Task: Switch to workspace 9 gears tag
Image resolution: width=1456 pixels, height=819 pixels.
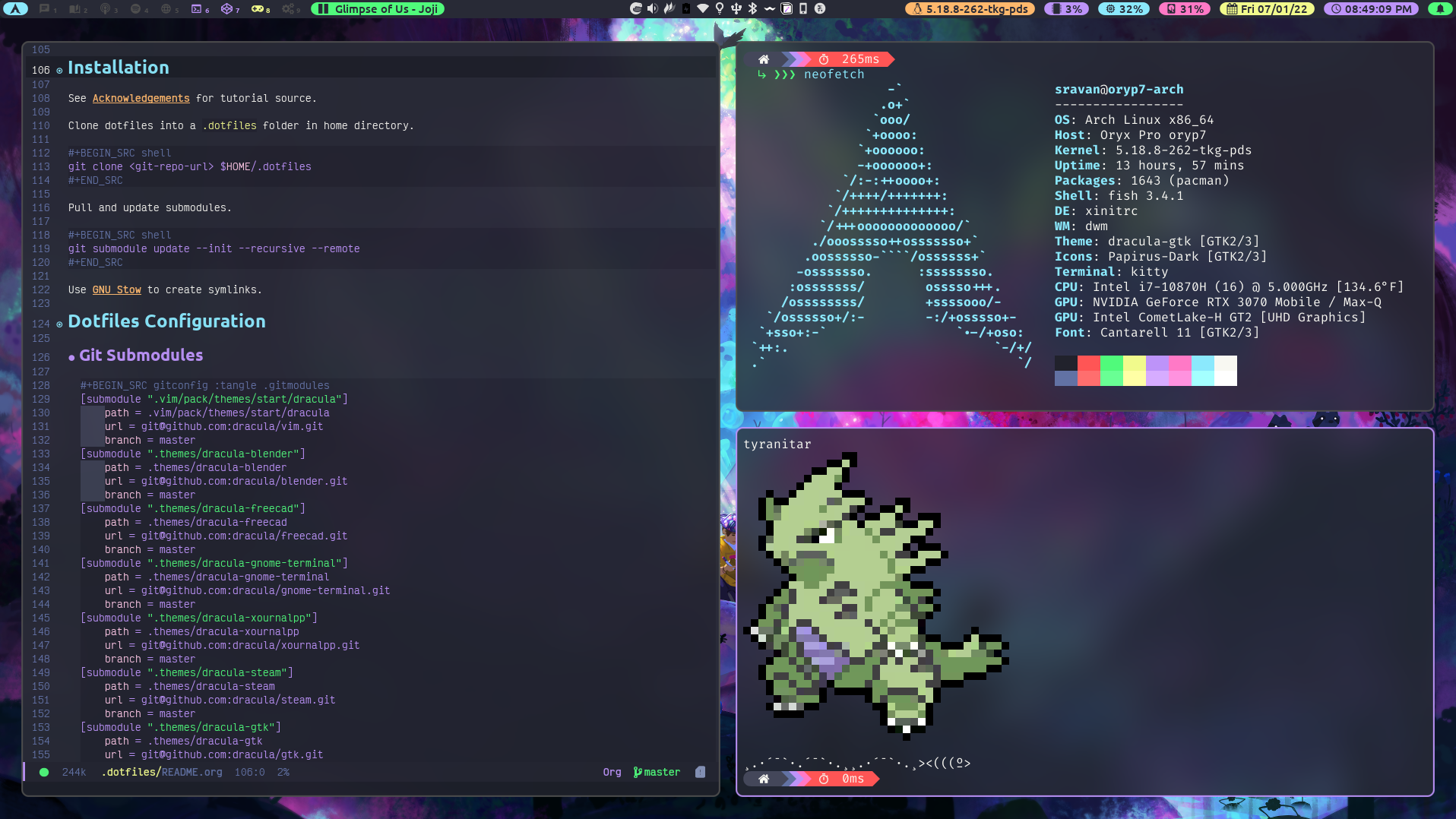Action: pyautogui.click(x=290, y=9)
